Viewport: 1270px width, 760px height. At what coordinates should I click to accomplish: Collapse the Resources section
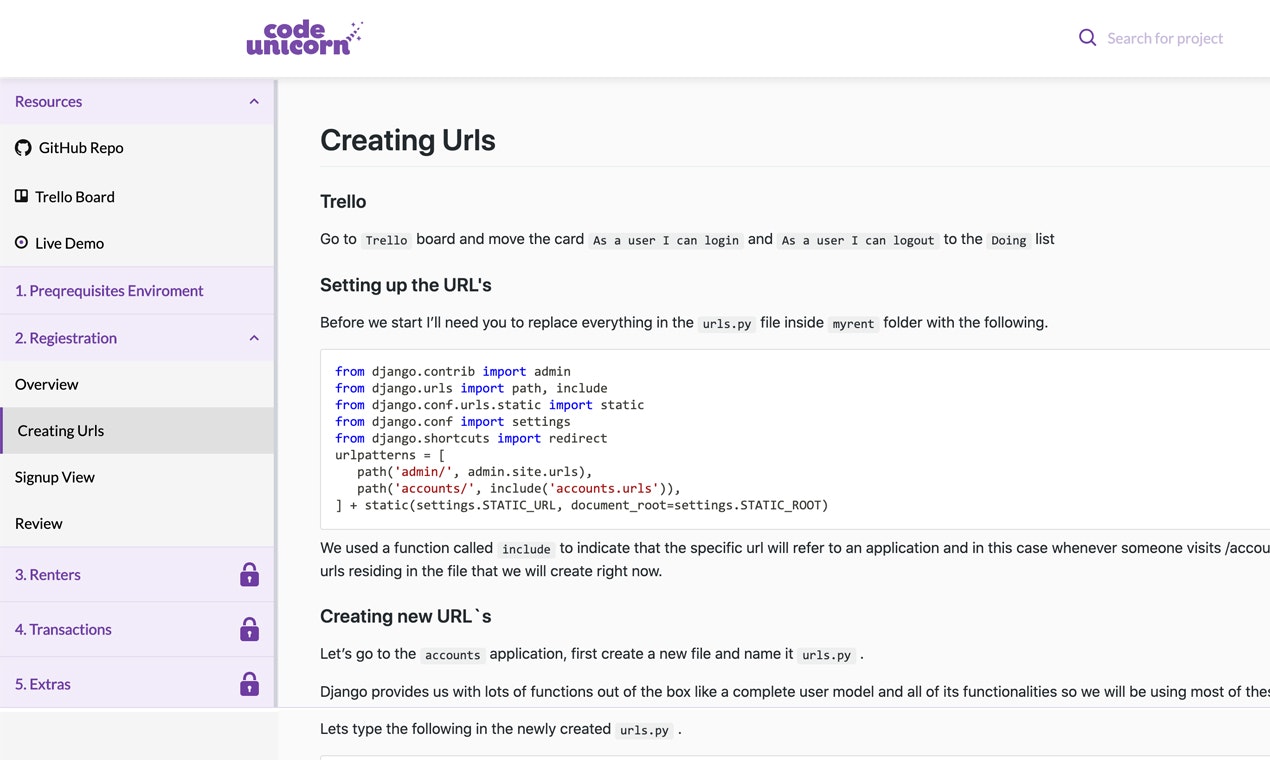coord(254,101)
